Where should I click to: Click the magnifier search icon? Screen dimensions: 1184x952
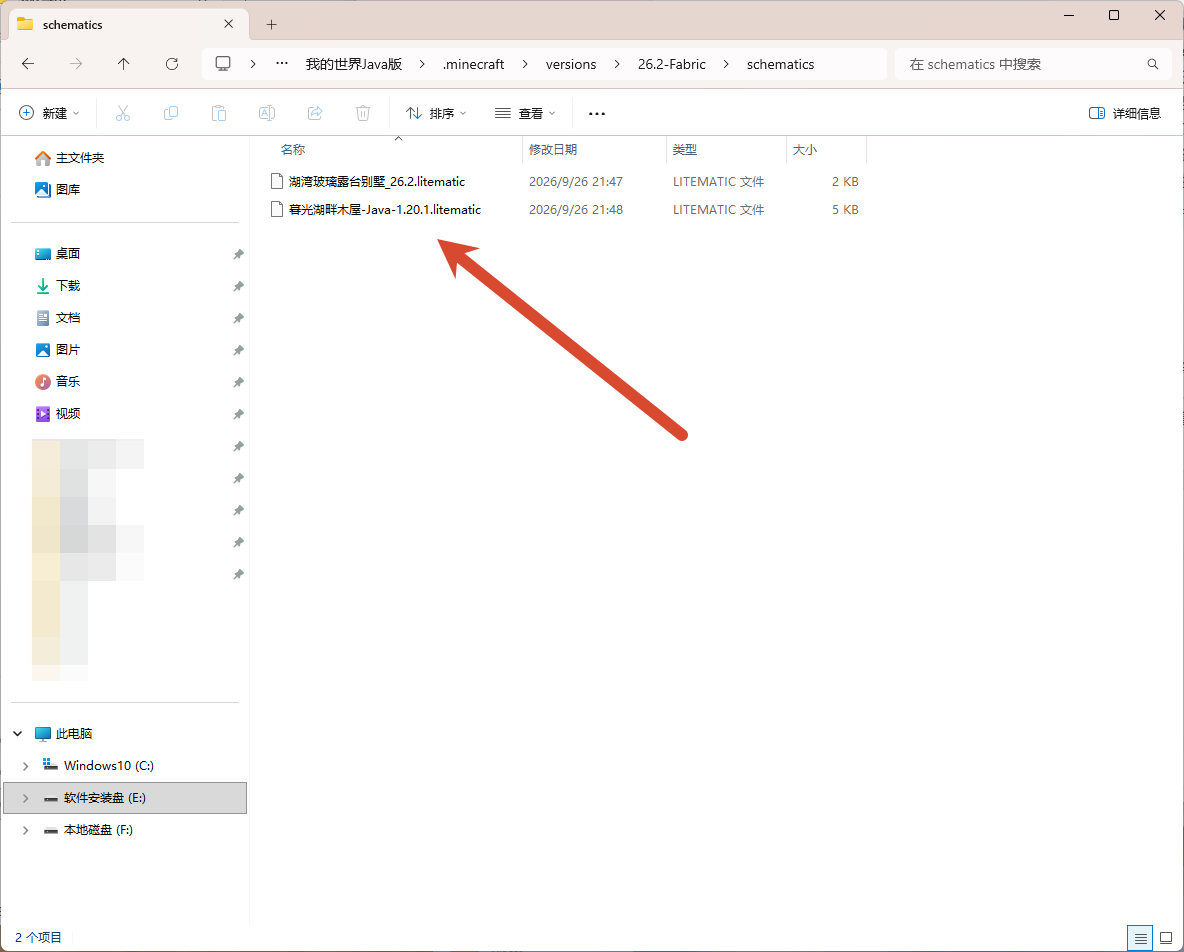pyautogui.click(x=1152, y=64)
